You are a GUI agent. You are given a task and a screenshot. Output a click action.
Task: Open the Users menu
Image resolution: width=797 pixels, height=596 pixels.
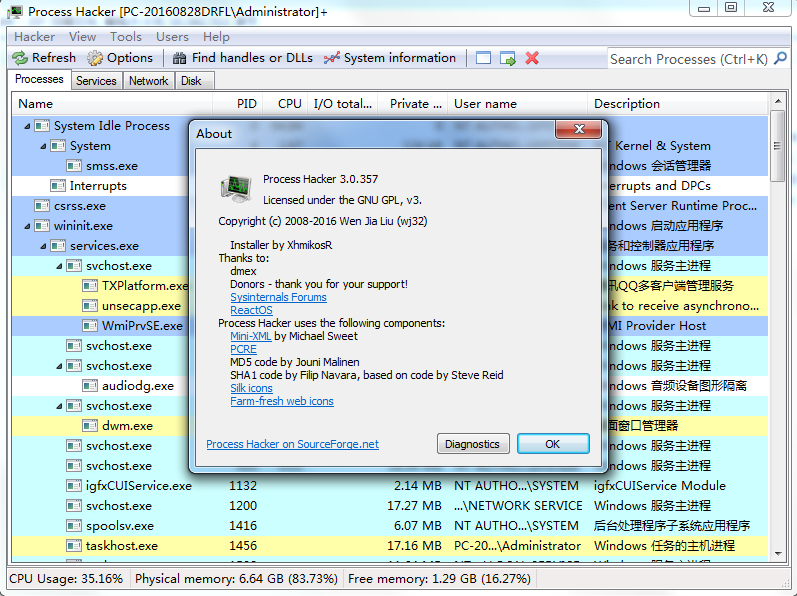pos(172,37)
